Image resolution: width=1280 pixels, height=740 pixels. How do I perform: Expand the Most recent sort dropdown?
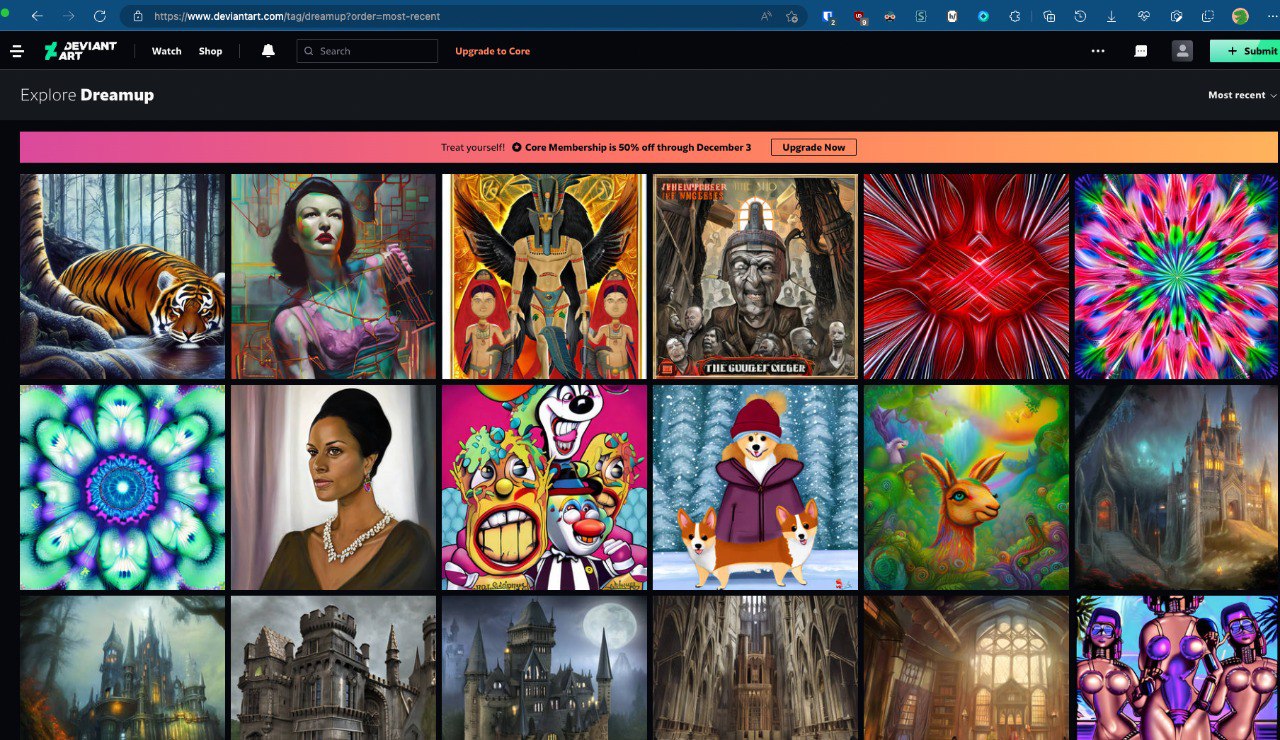1242,95
